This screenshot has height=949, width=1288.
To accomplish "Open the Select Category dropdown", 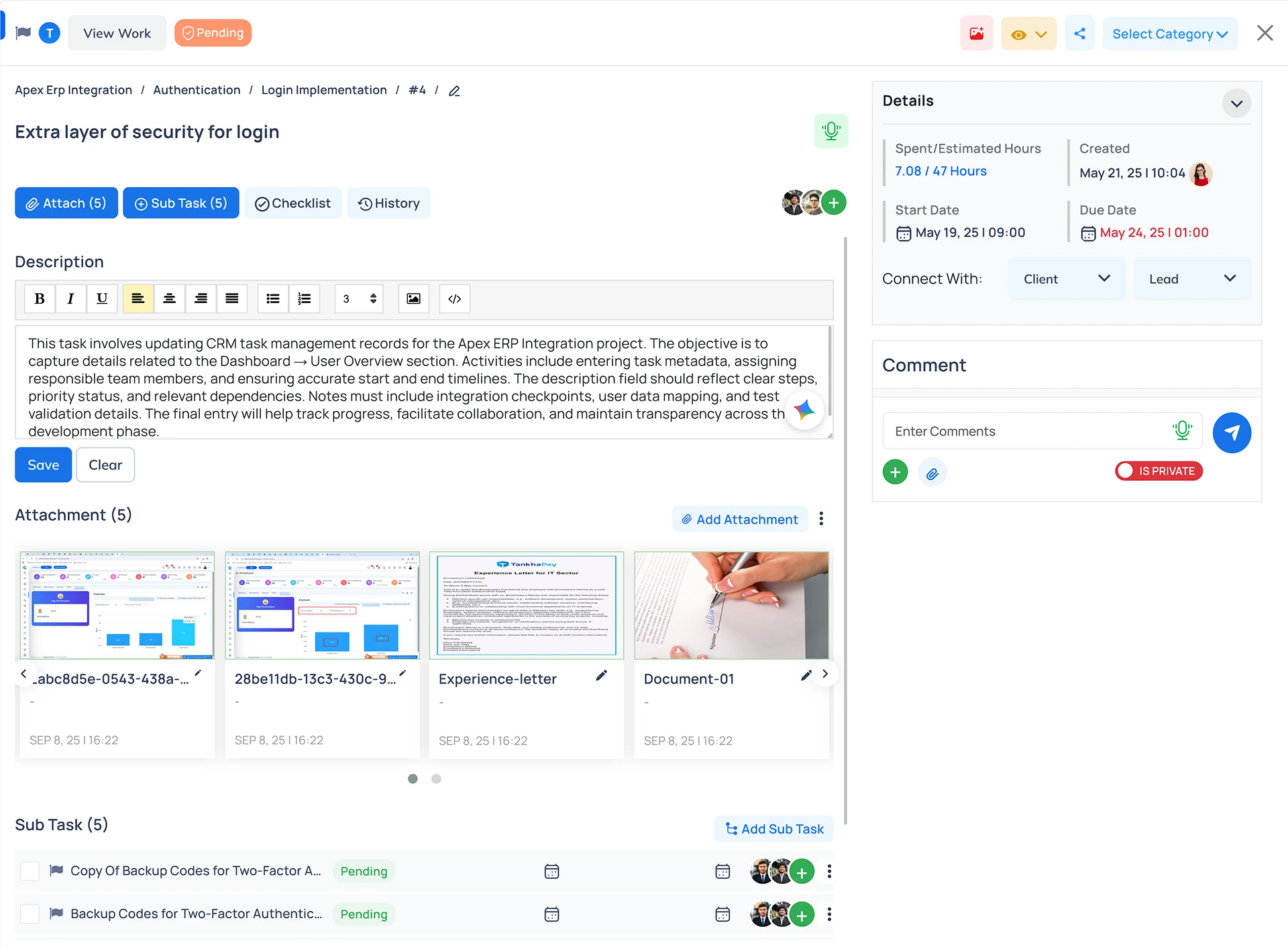I will click(1169, 34).
